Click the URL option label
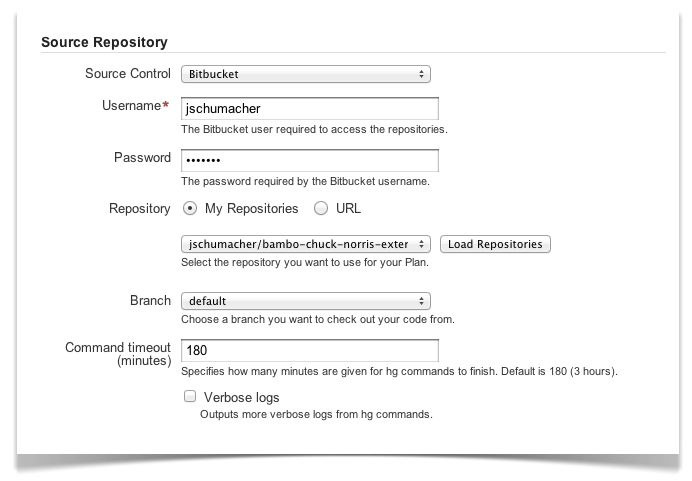Viewport: 692px width, 481px height. point(348,208)
